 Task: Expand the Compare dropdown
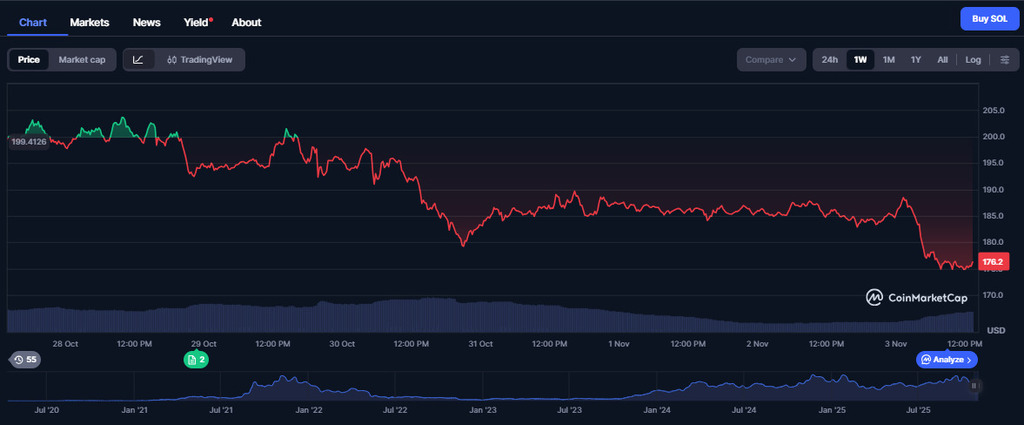coord(771,60)
